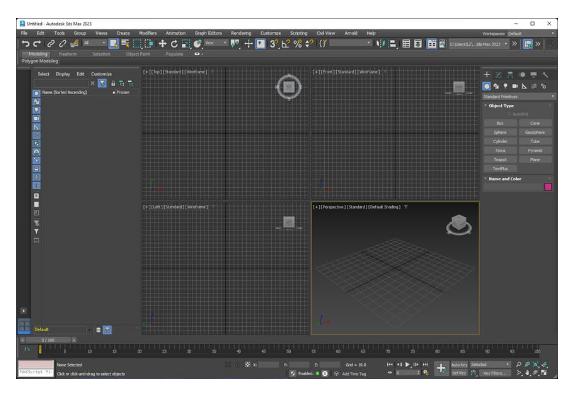This screenshot has width=571, height=396.
Task: Activate the Select Object tool
Action: [114, 44]
